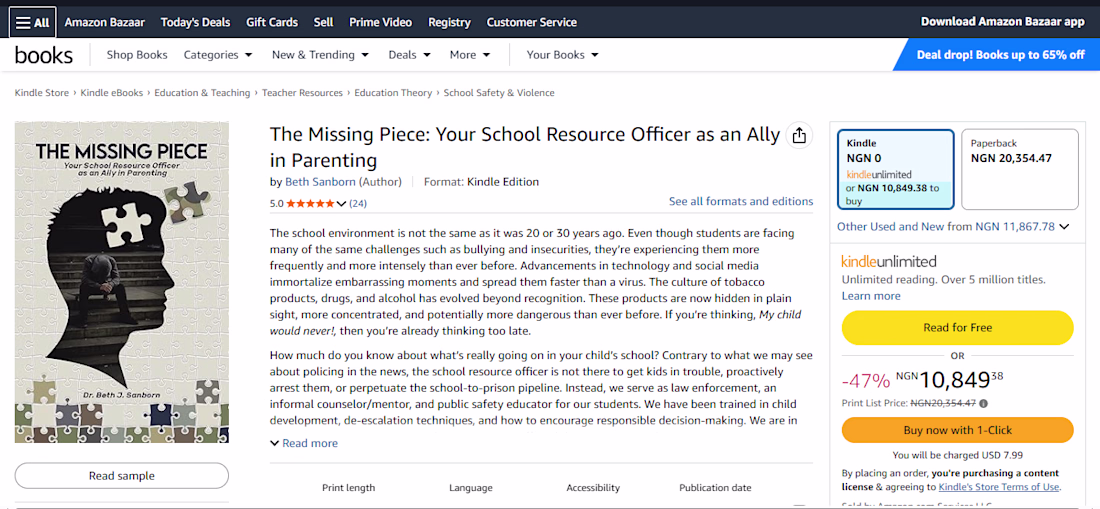The width and height of the screenshot is (1100, 509).
Task: Click the Language label
Action: click(471, 488)
